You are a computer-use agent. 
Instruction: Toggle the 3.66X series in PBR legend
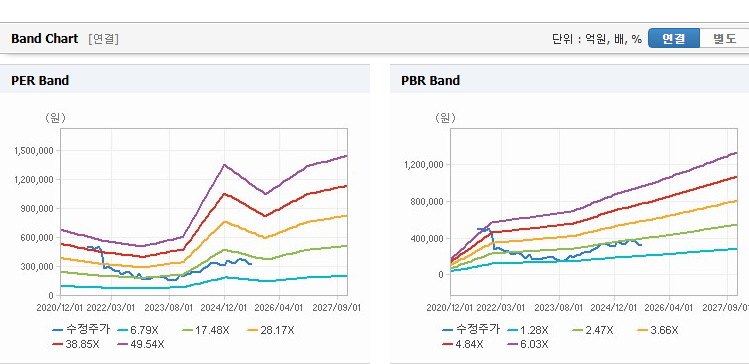point(658,330)
